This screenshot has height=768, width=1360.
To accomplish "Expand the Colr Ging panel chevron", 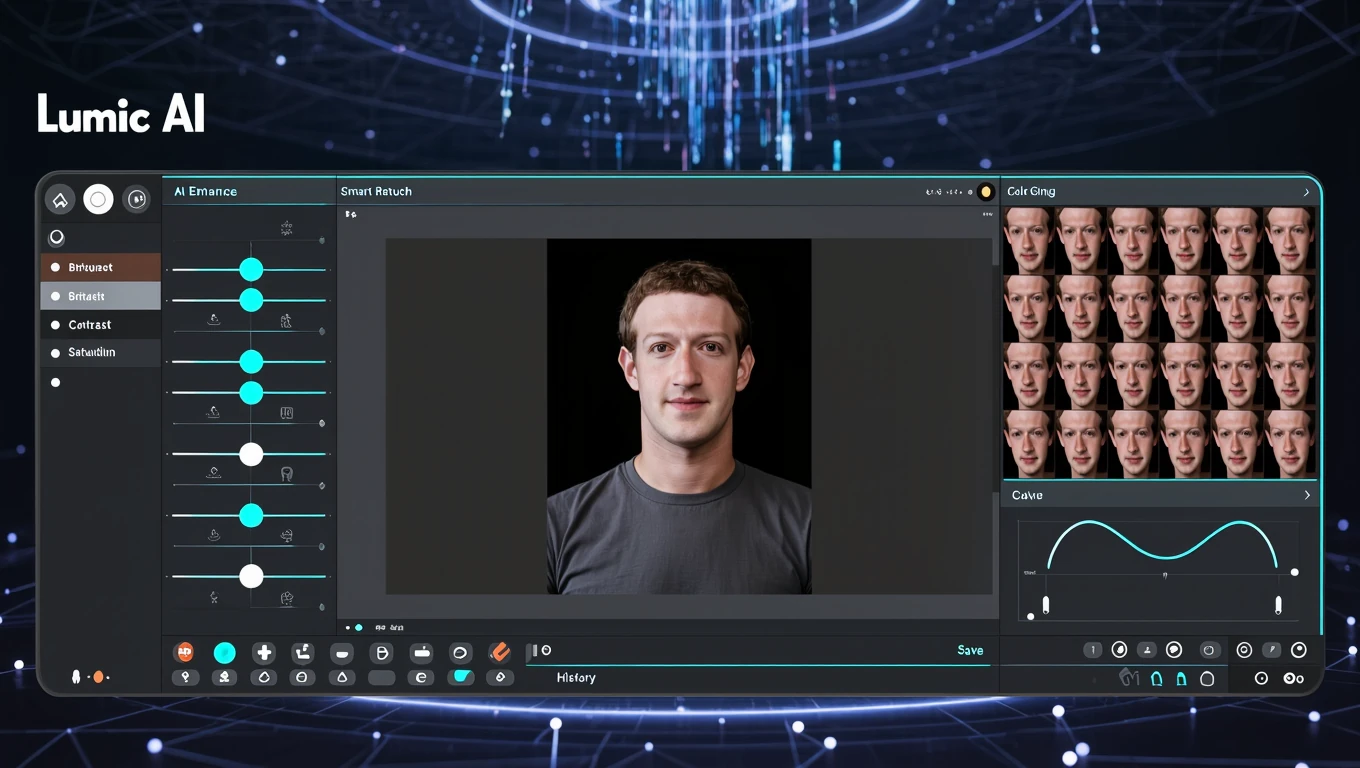I will click(1306, 192).
